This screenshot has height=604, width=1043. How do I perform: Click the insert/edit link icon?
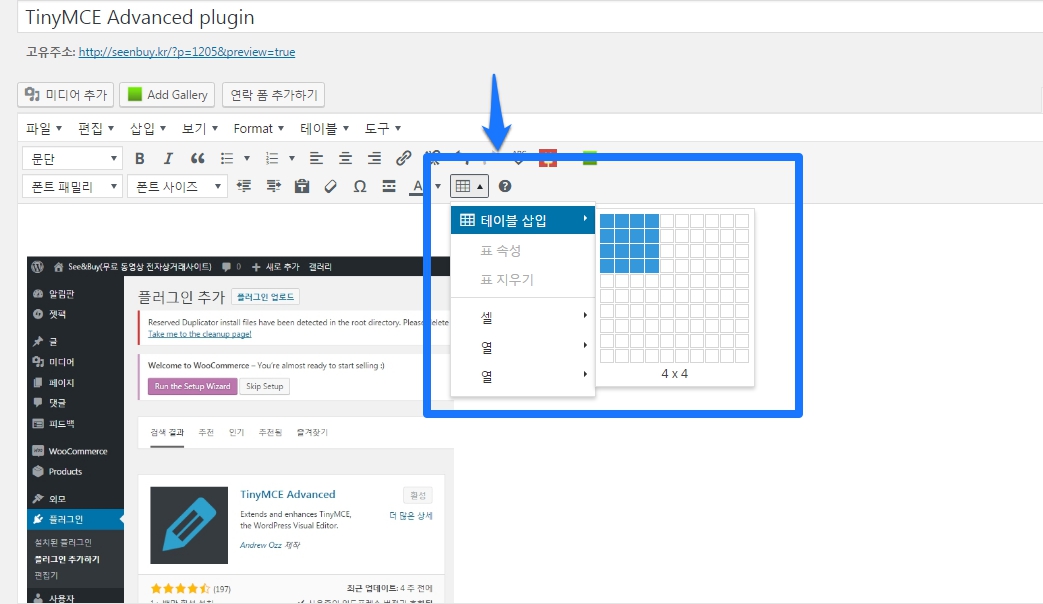click(405, 158)
